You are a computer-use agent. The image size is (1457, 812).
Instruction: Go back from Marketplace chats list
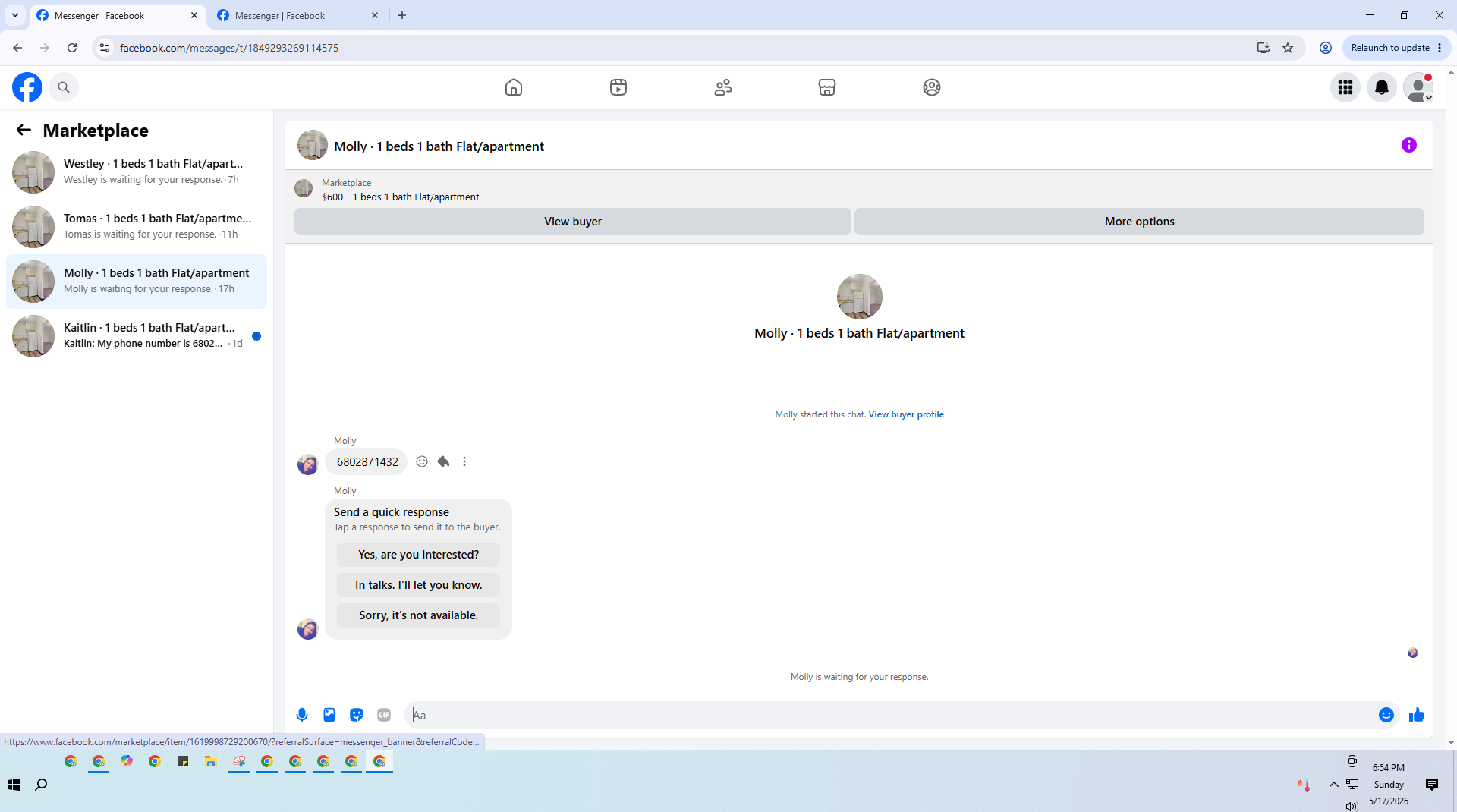coord(24,130)
